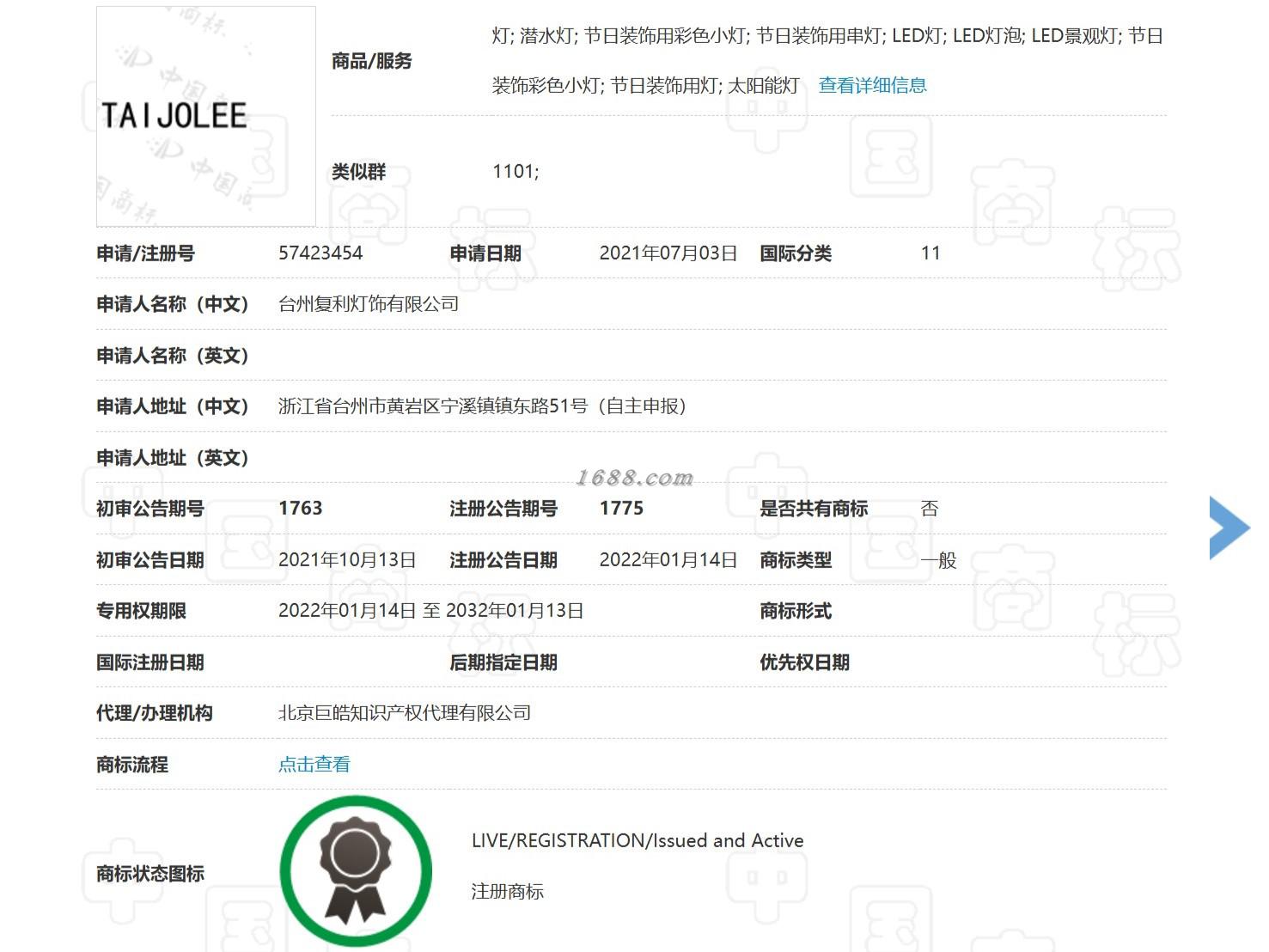Select trademark type value 一般
This screenshot has height=952, width=1269.
tap(938, 559)
